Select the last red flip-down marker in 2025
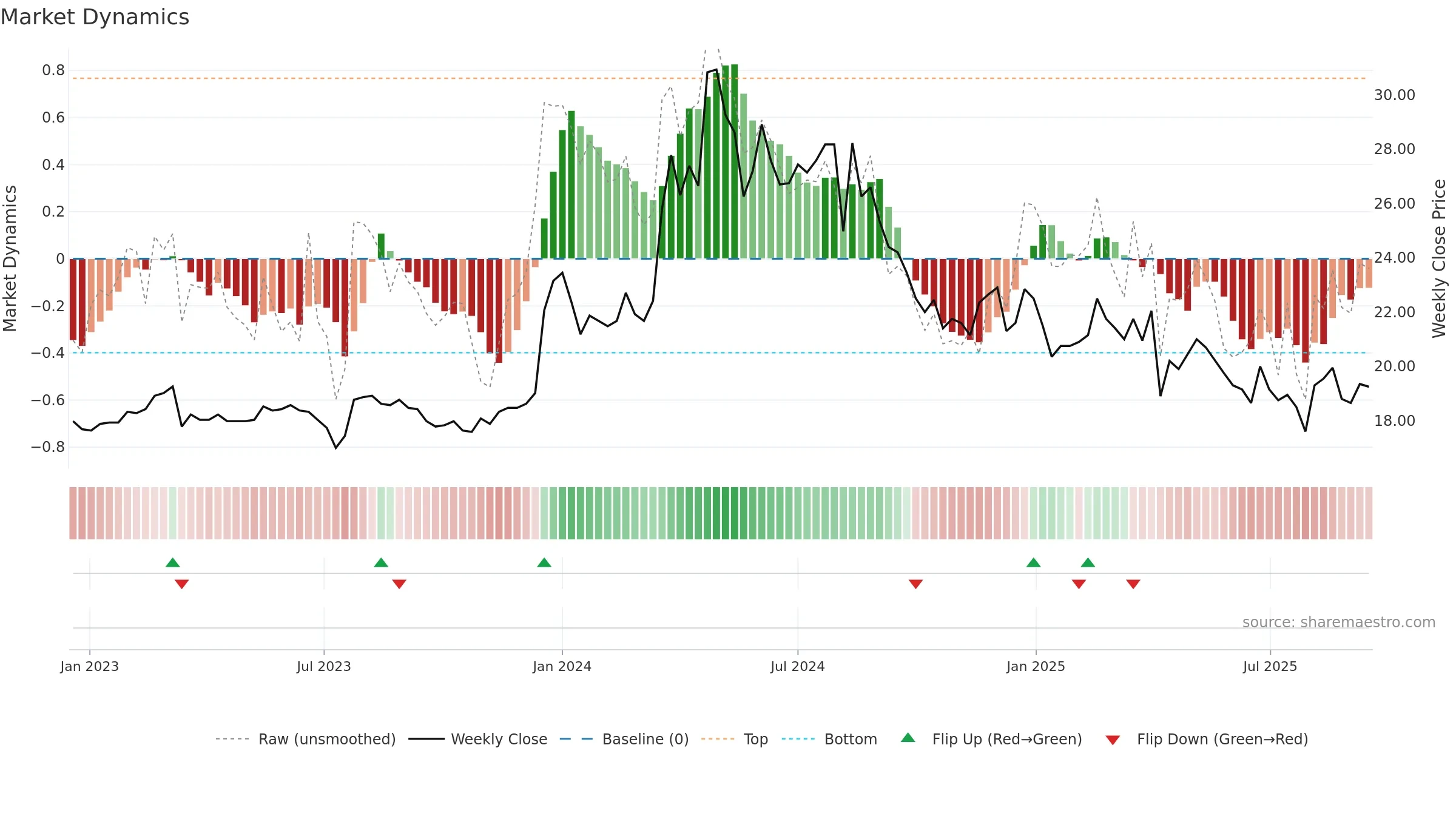The image size is (1456, 819). click(1133, 584)
